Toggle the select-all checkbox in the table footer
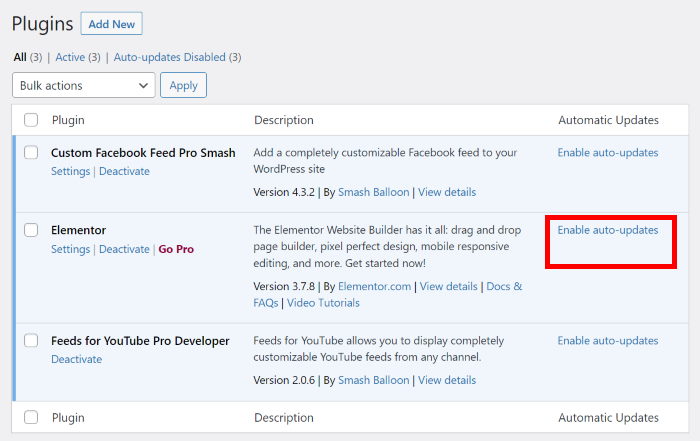This screenshot has height=441, width=700. 31,417
